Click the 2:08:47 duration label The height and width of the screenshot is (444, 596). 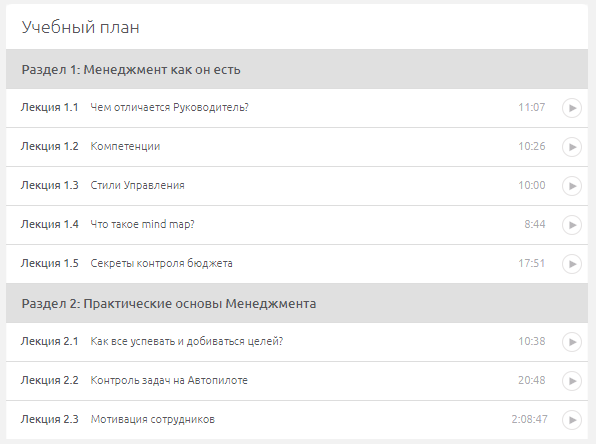(529, 419)
